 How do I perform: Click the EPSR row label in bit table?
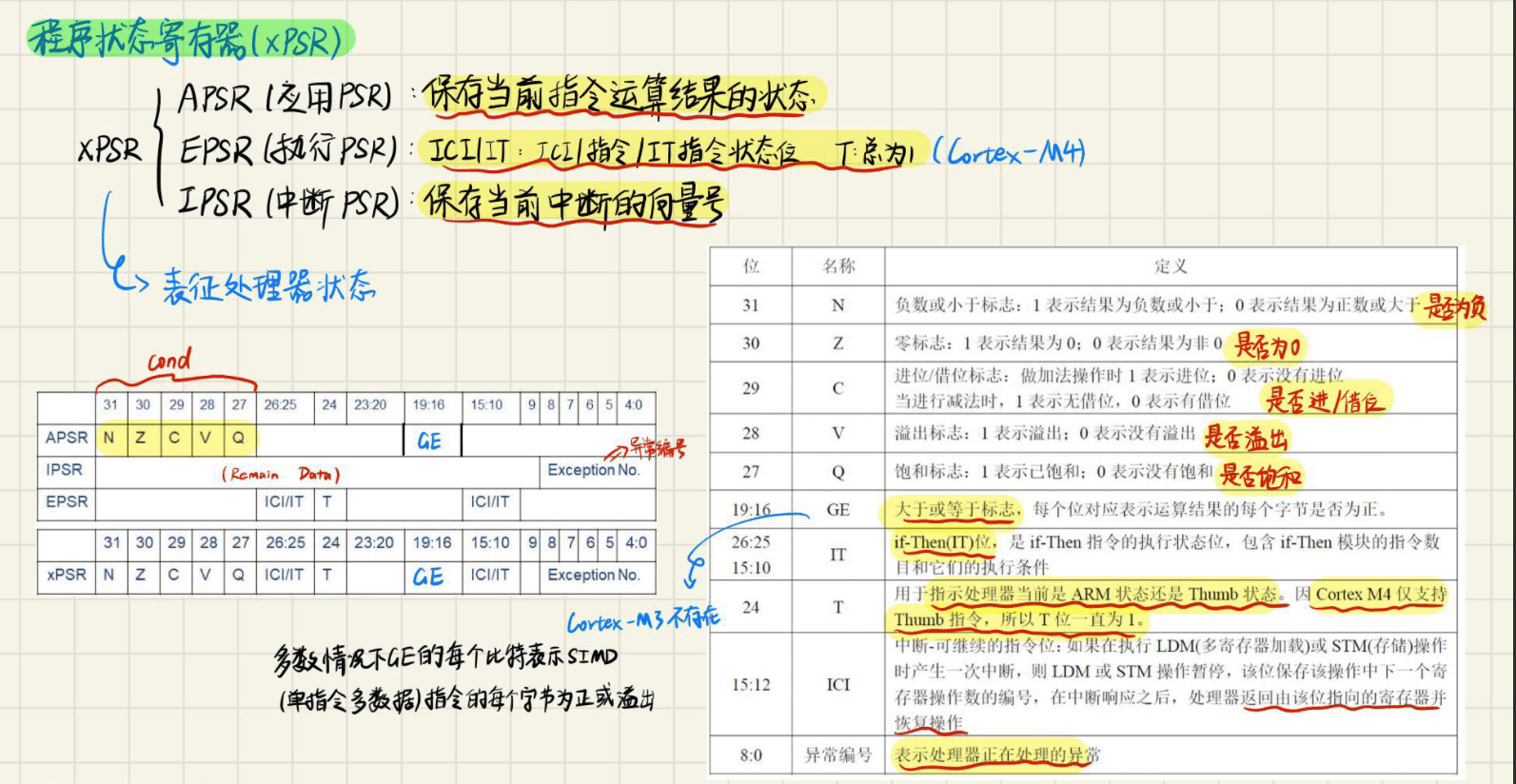[67, 501]
